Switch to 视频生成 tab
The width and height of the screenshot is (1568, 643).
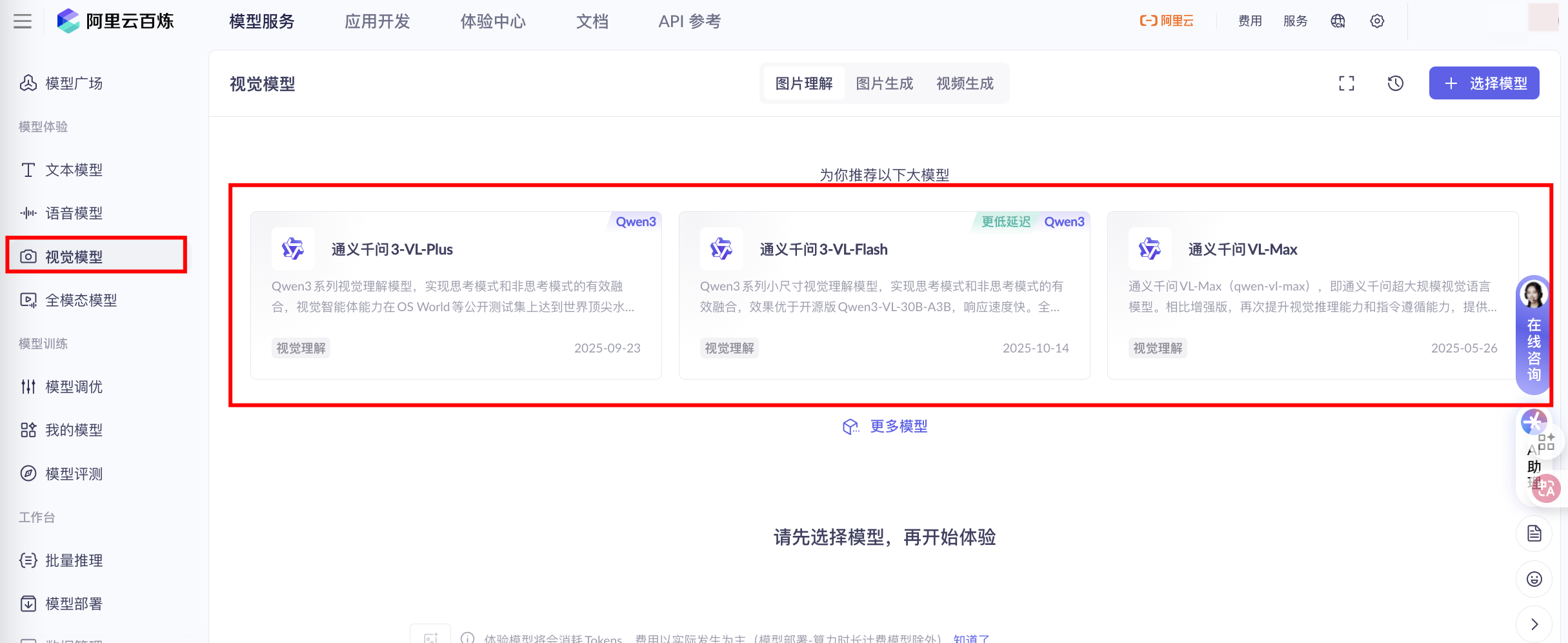(x=965, y=83)
